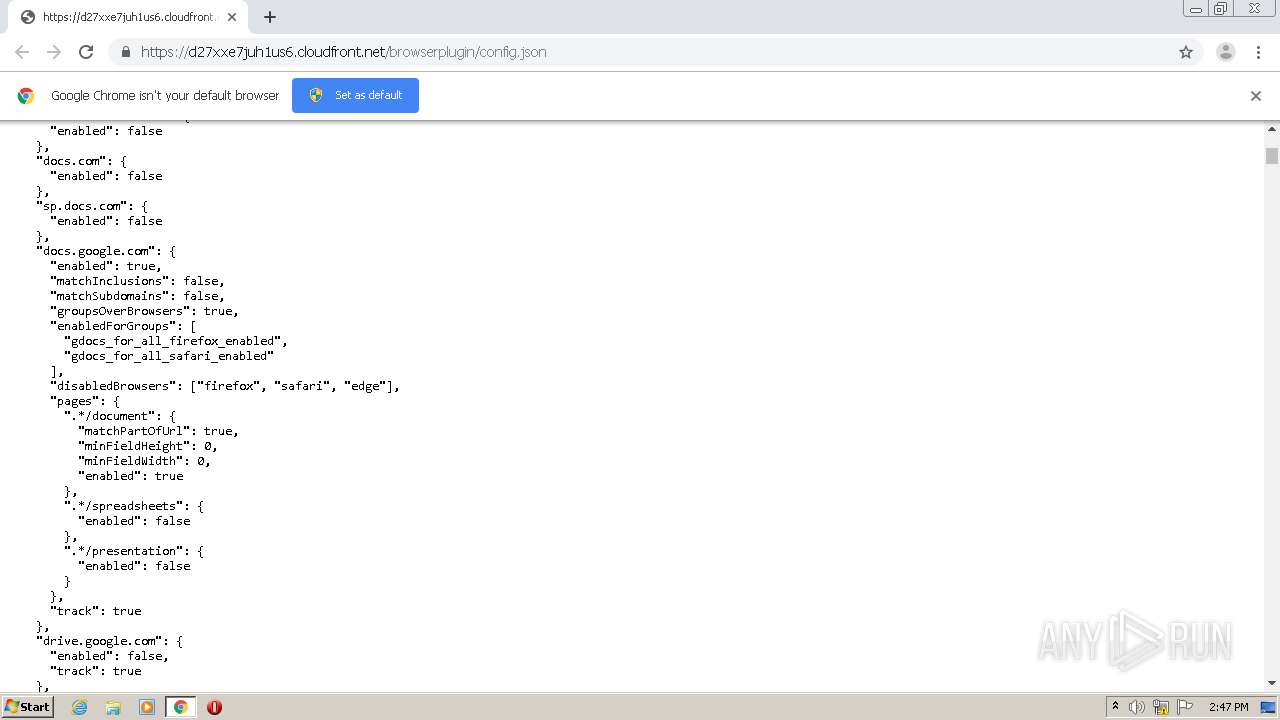The height and width of the screenshot is (720, 1280).
Task: Click the browser back arrow
Action: tap(22, 52)
